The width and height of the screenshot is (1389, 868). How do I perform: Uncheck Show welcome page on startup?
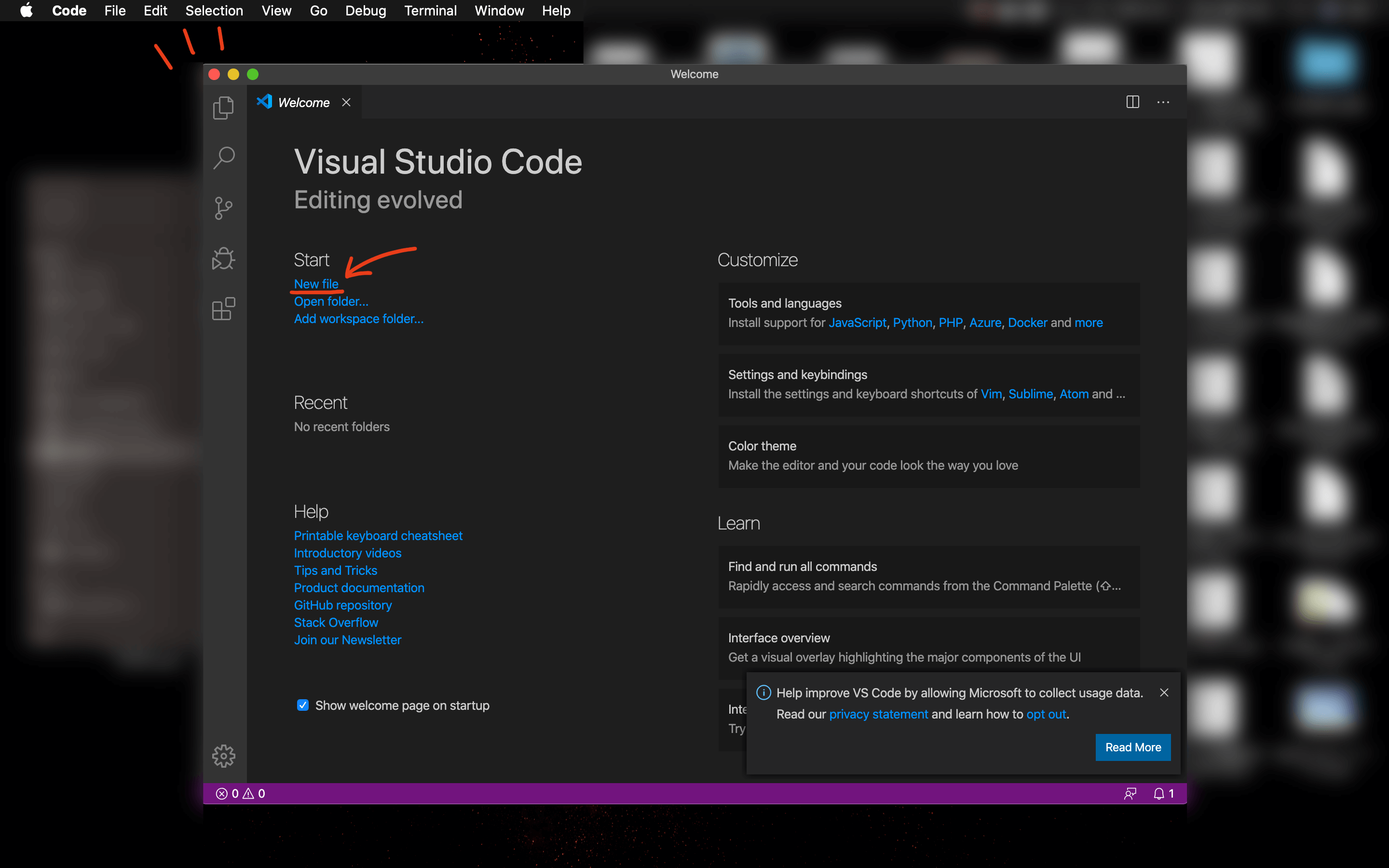pos(302,705)
